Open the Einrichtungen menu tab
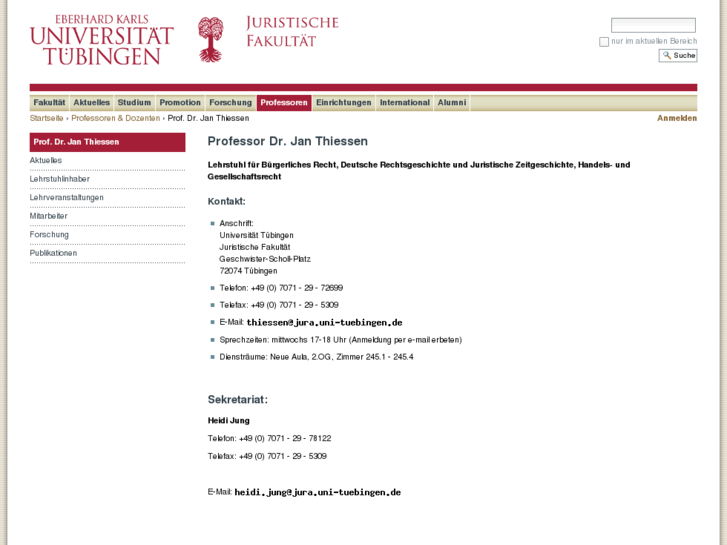The width and height of the screenshot is (727, 545). click(x=344, y=103)
